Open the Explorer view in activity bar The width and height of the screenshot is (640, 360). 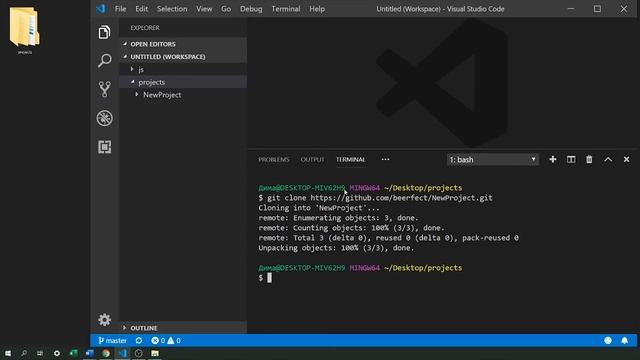pos(104,32)
